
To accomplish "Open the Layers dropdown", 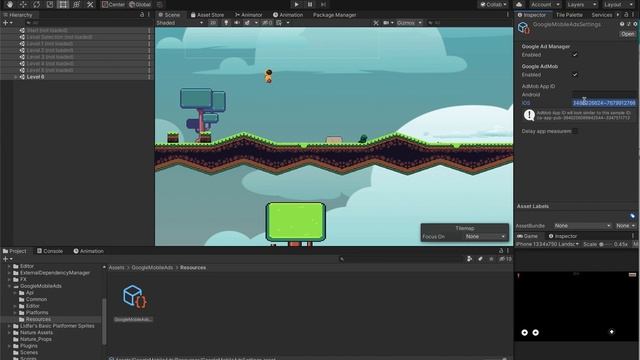I will tap(582, 4).
